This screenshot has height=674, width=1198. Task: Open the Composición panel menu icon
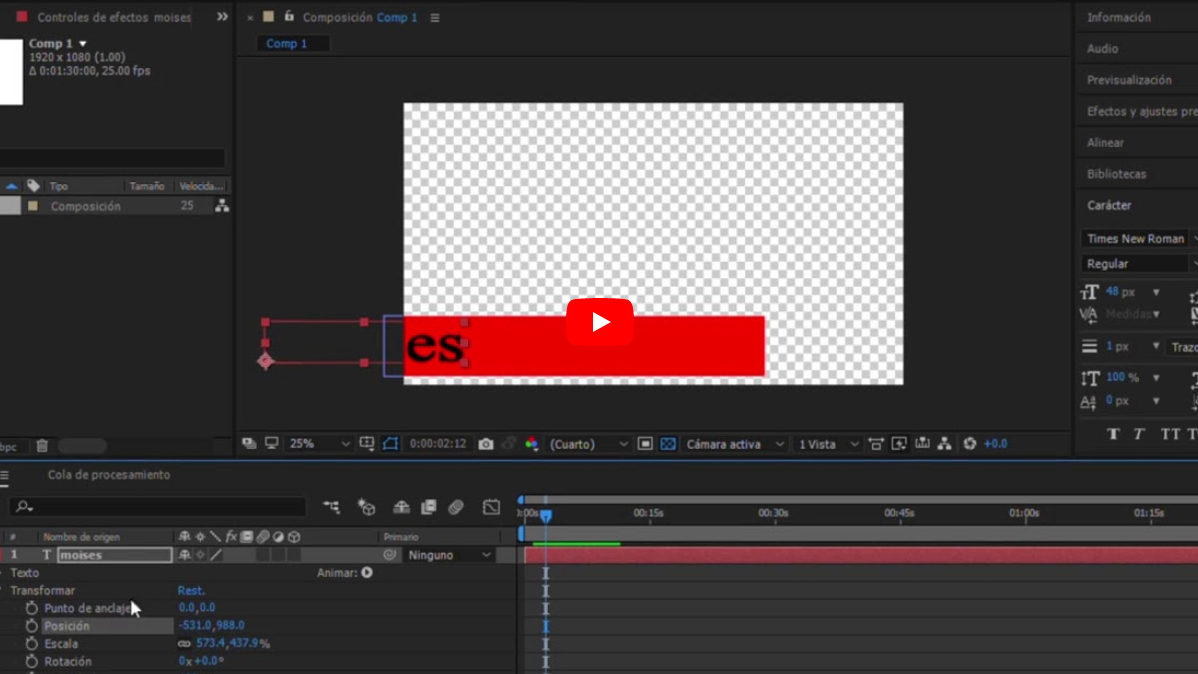point(435,18)
